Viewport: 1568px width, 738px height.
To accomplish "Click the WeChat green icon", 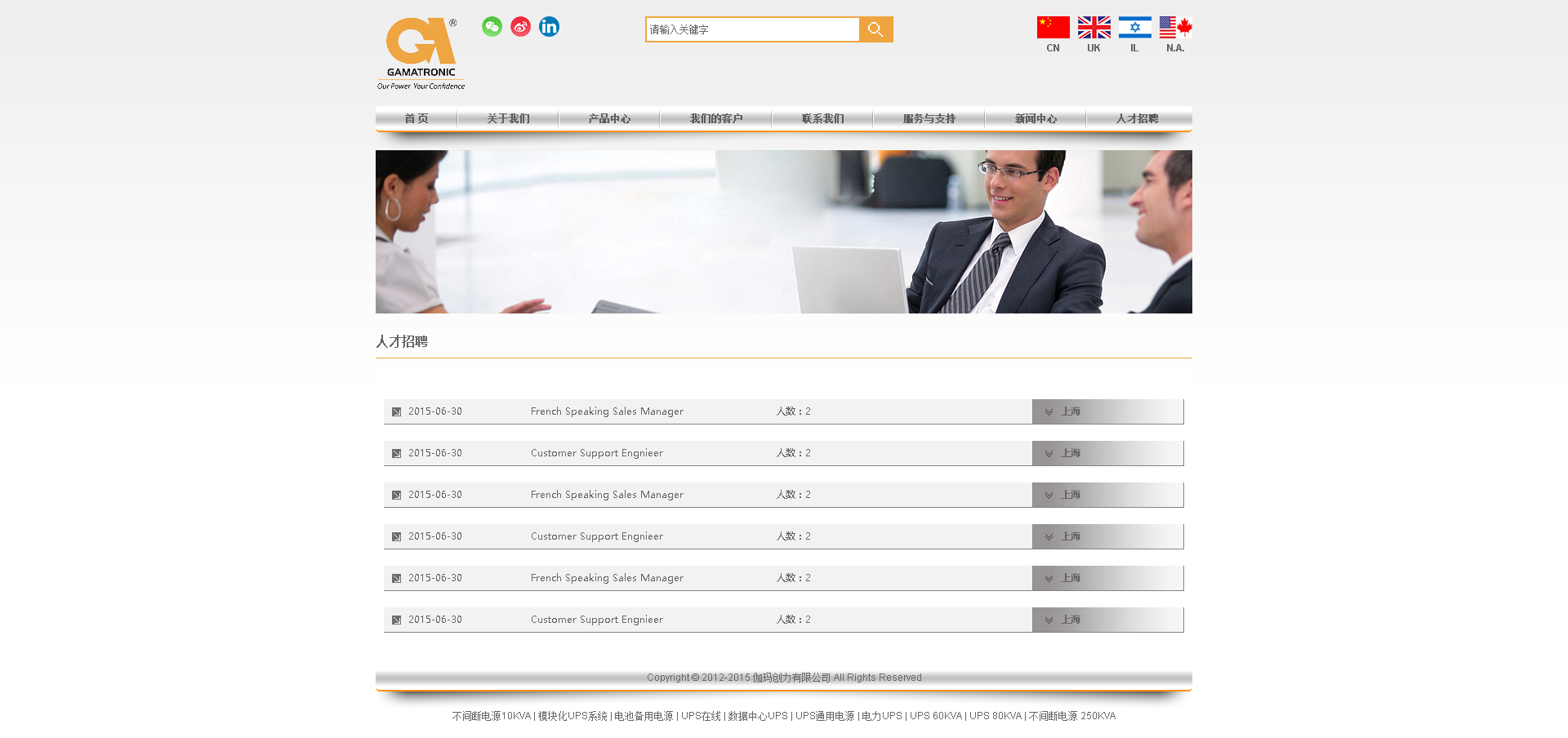I will tap(492, 27).
